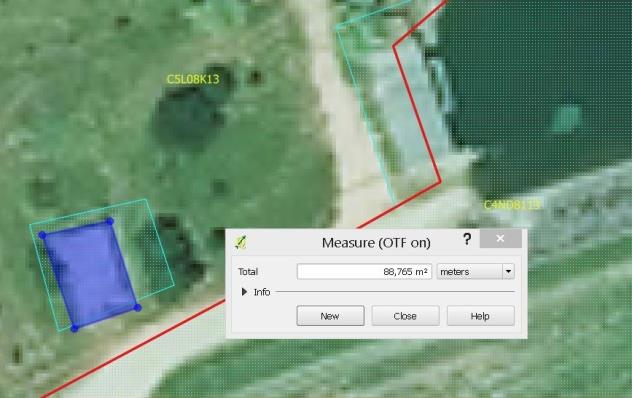Click the Total area value field

pos(364,272)
